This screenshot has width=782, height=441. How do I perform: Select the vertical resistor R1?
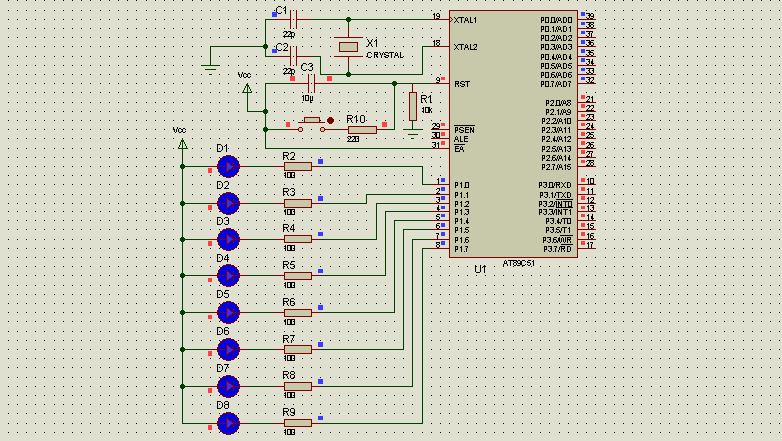click(412, 106)
